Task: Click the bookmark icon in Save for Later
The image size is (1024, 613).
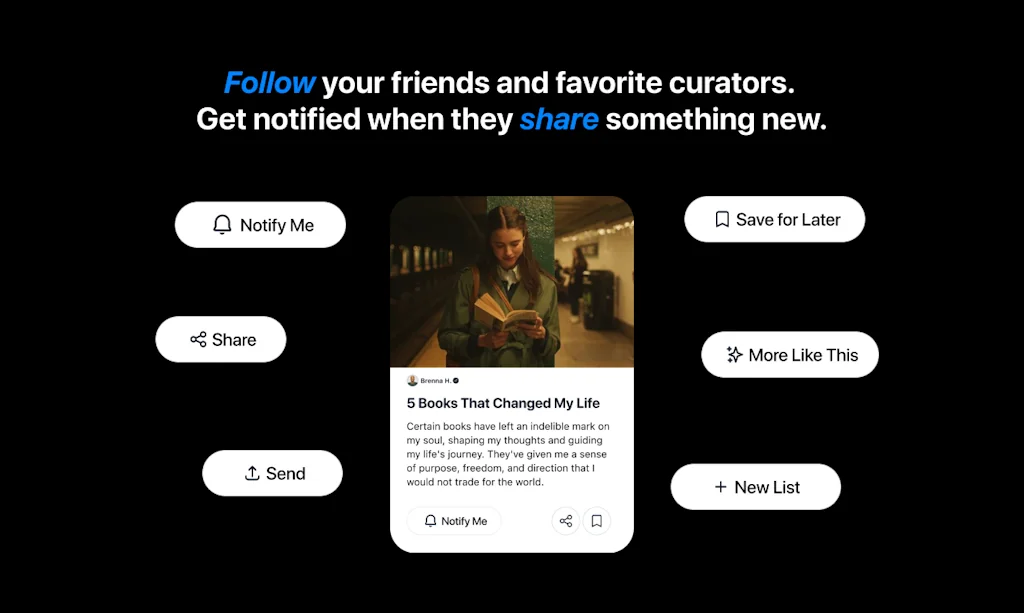Action: click(722, 219)
